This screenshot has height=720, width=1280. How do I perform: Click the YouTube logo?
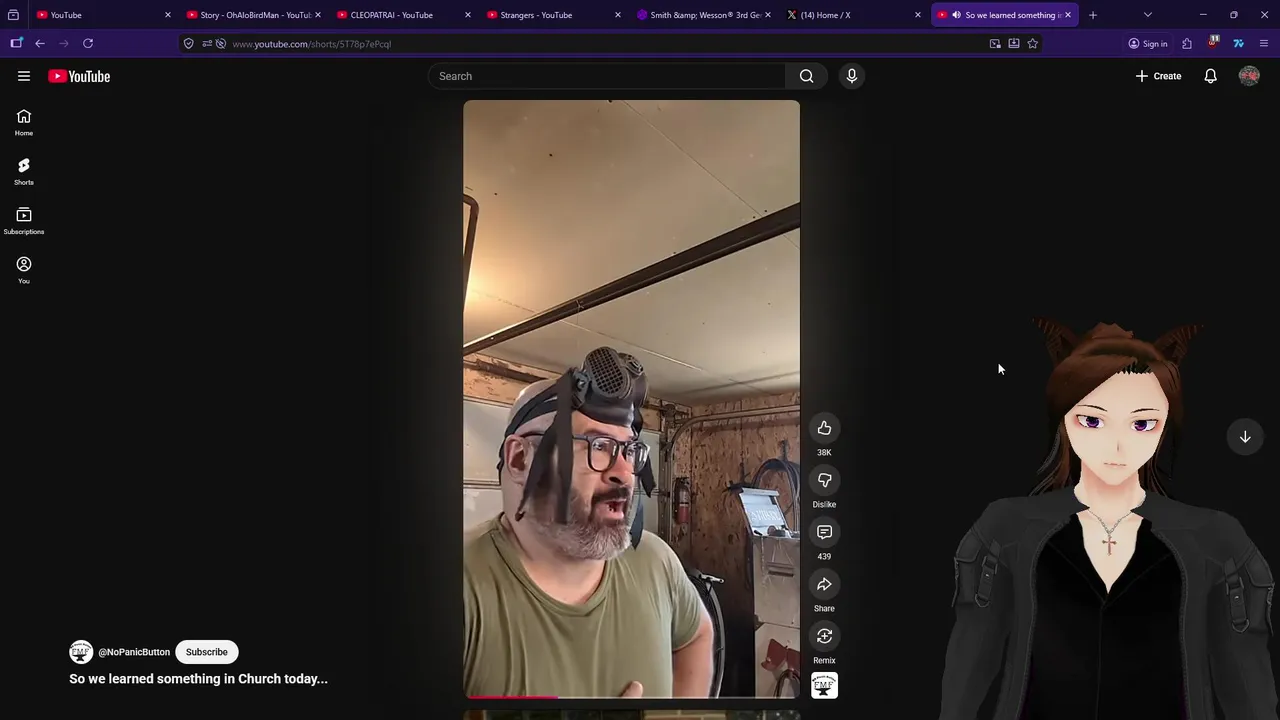(79, 76)
